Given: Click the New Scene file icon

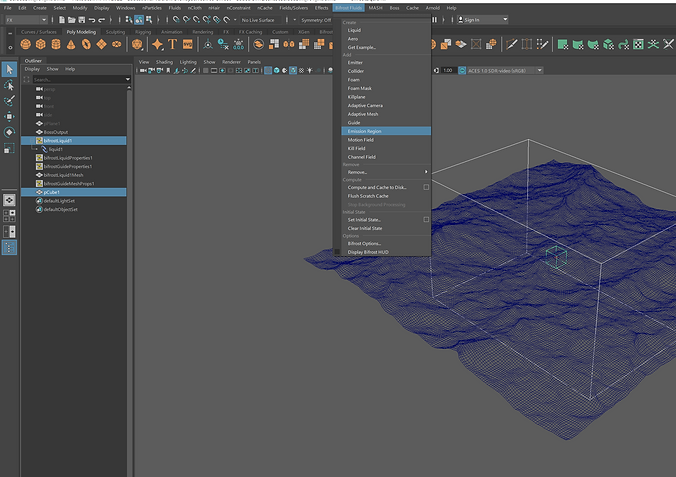Looking at the screenshot, I should click(62, 20).
